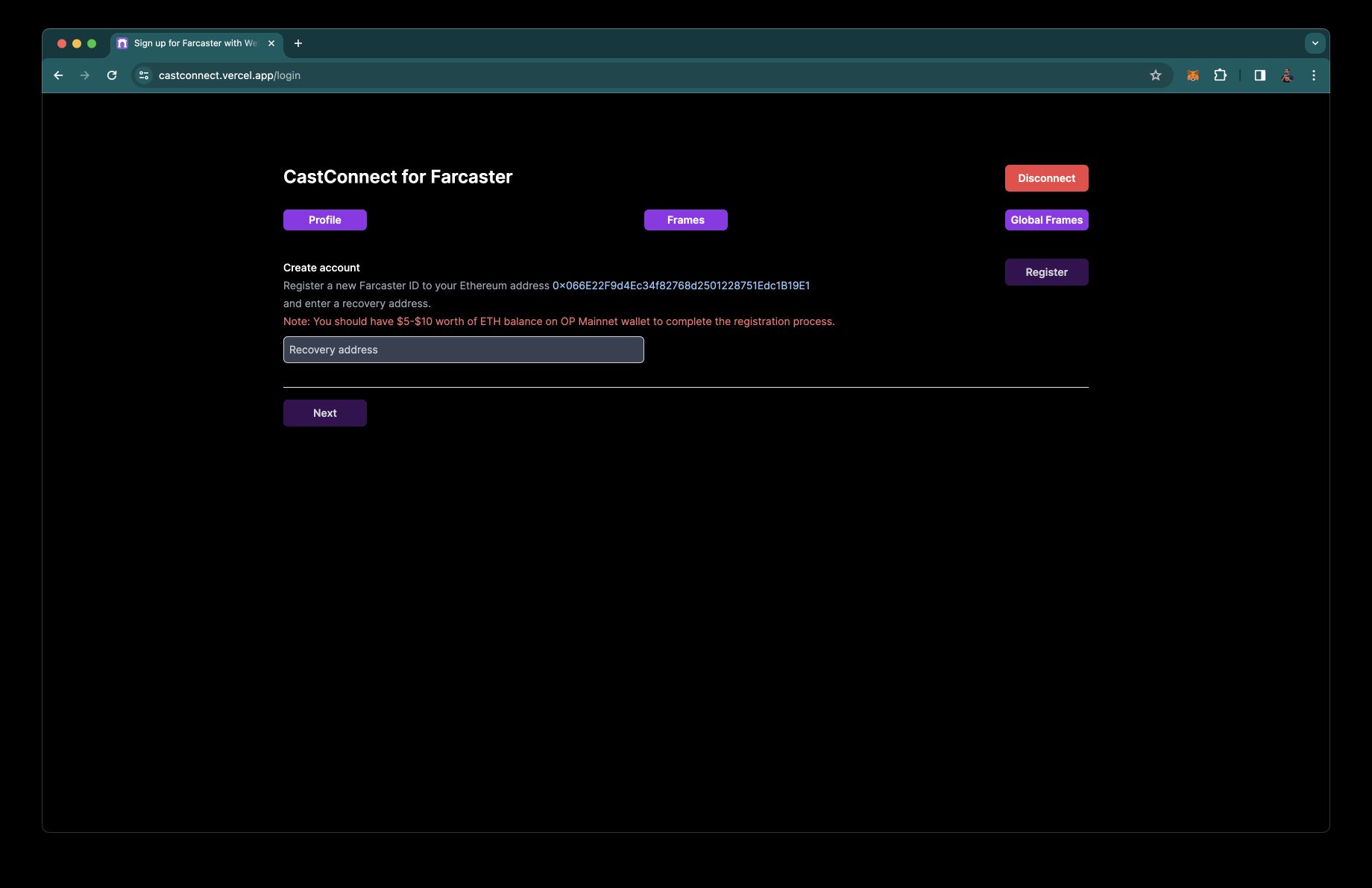Click the CastConnect for Farcaster heading
This screenshot has width=1372, height=888.
point(398,177)
